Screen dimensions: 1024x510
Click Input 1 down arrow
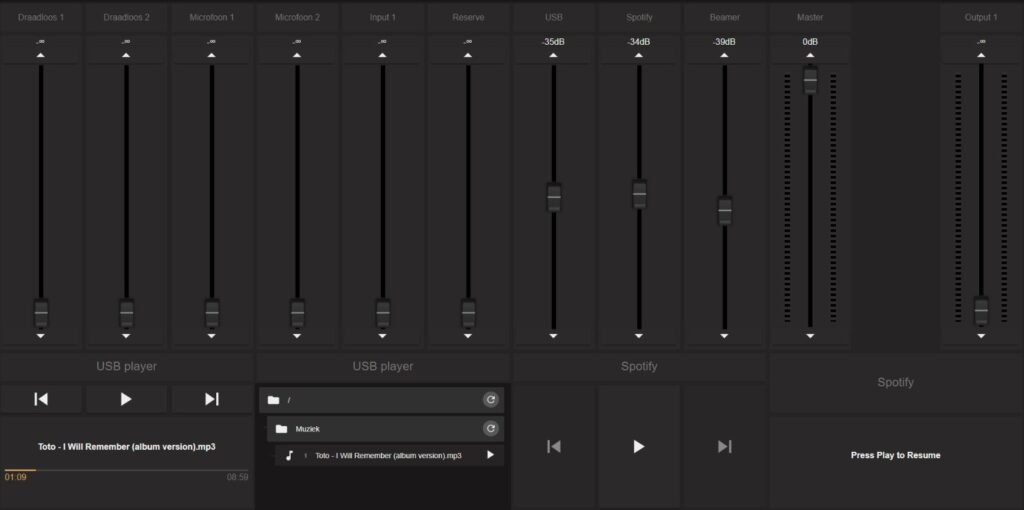pos(383,336)
